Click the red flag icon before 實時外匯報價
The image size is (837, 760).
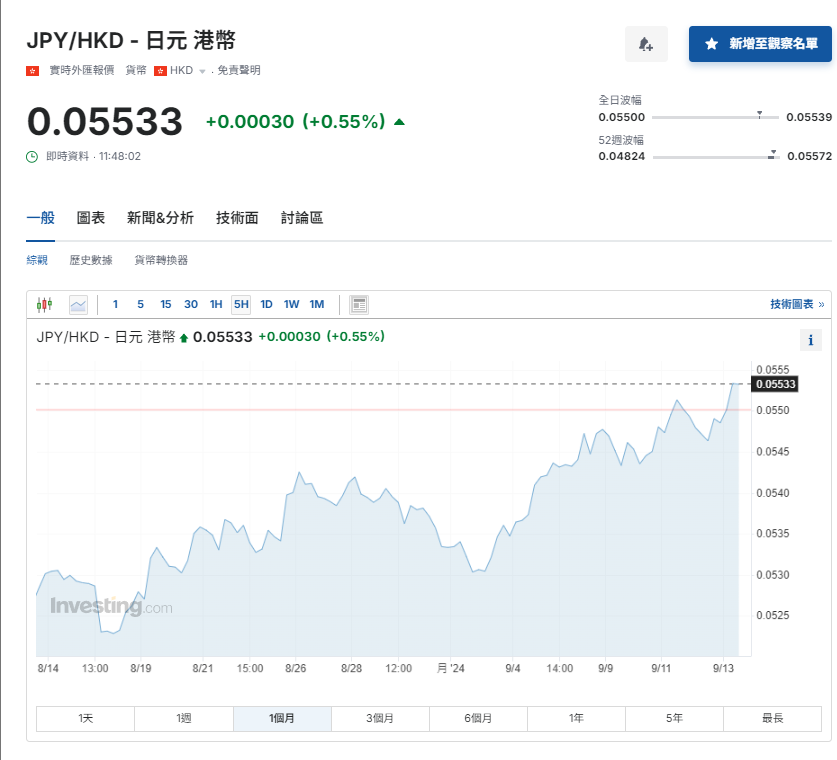(x=31, y=71)
